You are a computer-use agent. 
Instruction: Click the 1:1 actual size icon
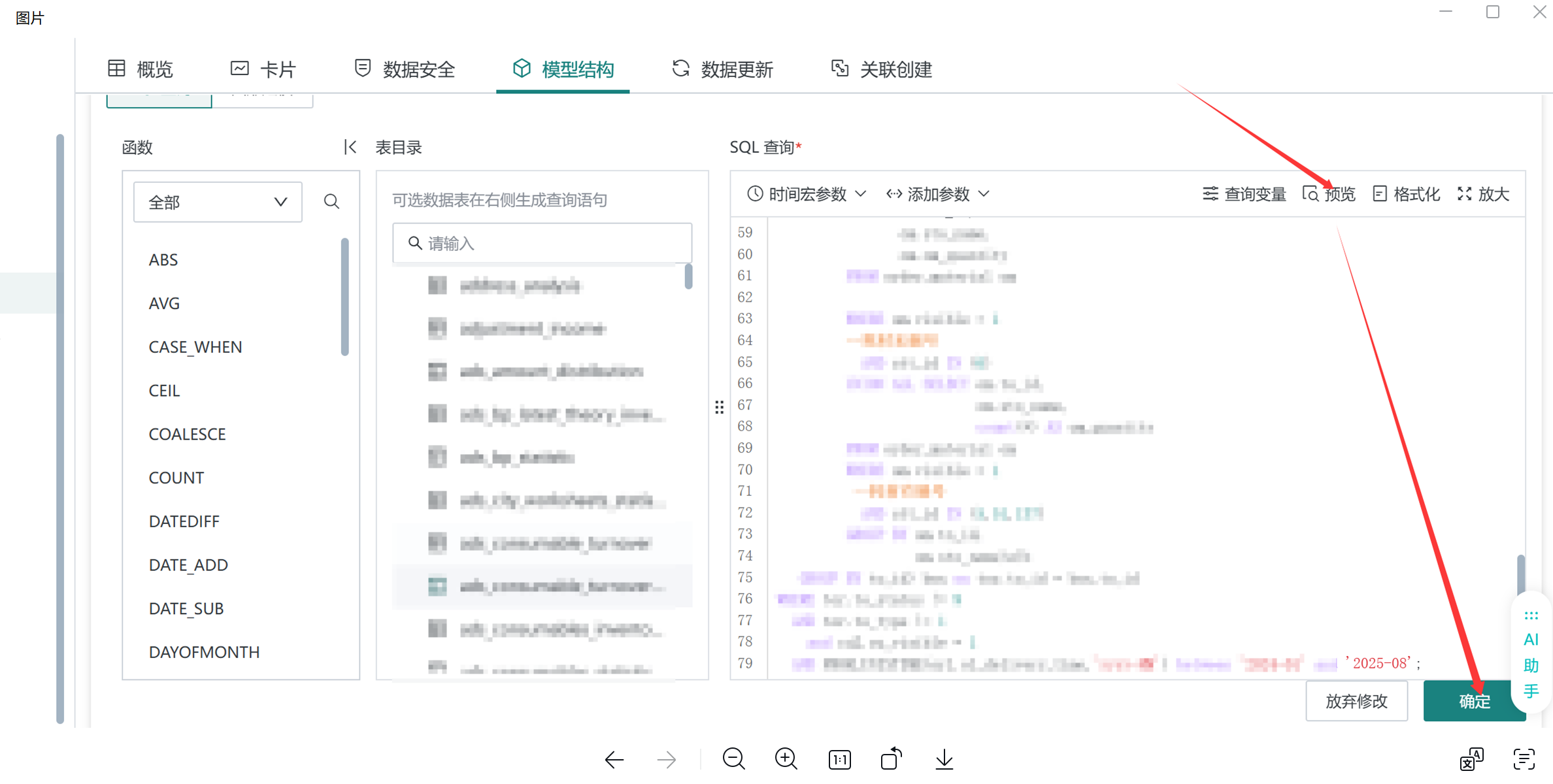[839, 759]
